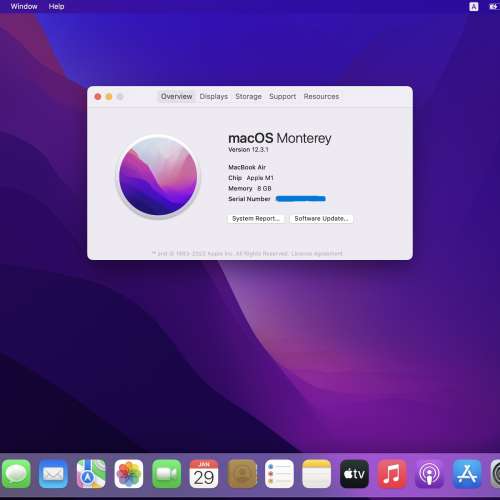Click the Serial Number label
The height and width of the screenshot is (500, 500).
[249, 199]
